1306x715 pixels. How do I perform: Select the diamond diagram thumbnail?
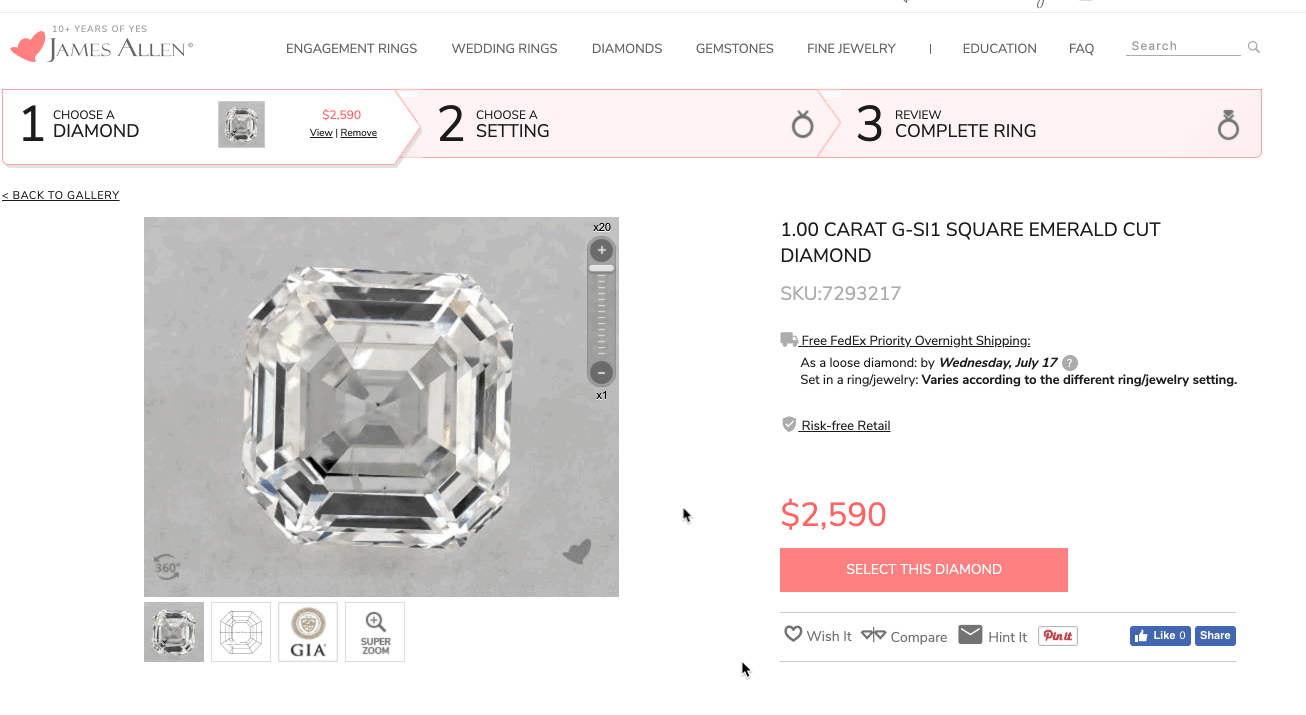(241, 632)
